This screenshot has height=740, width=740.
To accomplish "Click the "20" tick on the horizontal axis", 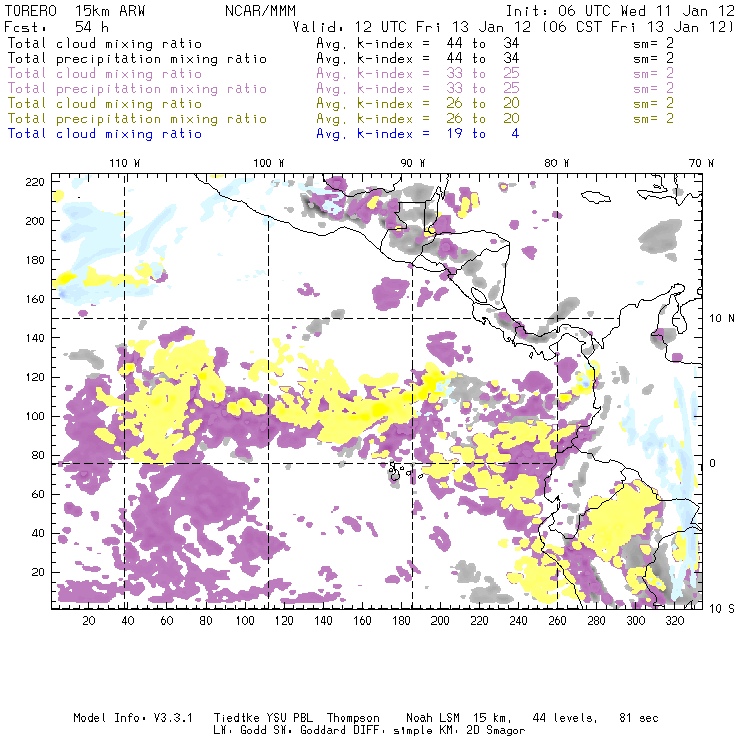I will tap(89, 621).
